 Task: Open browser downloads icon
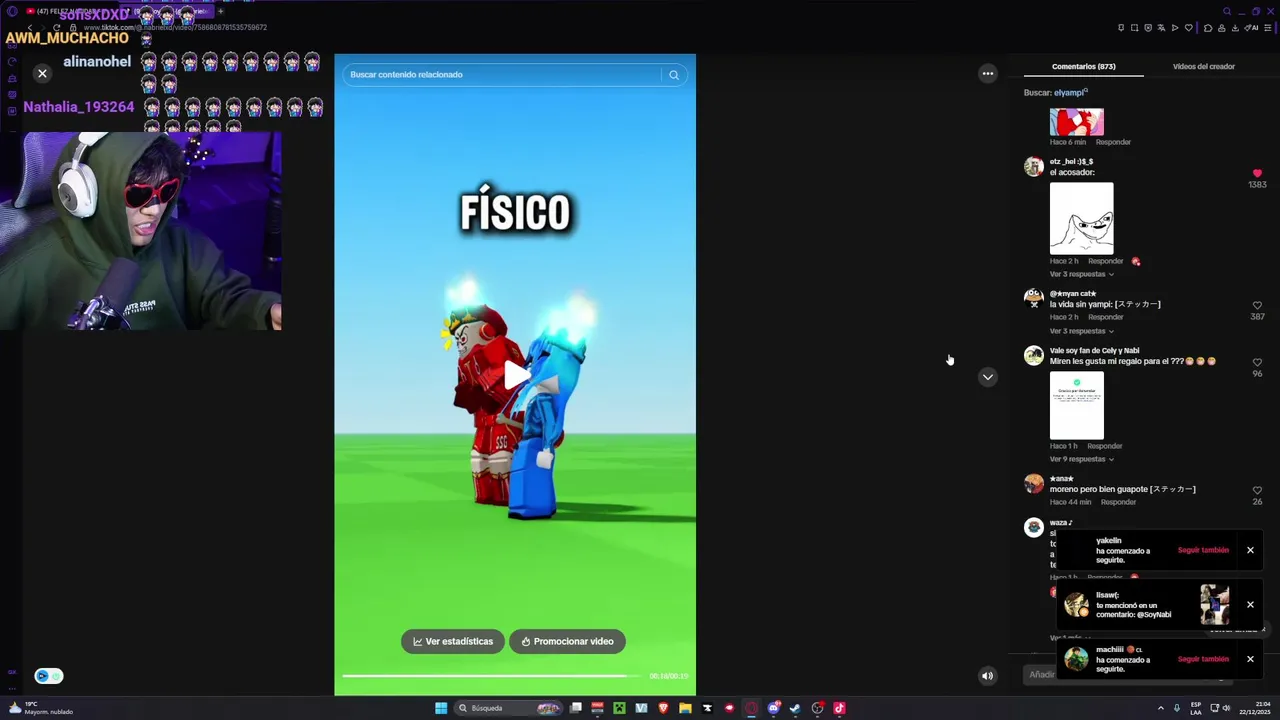point(1235,28)
